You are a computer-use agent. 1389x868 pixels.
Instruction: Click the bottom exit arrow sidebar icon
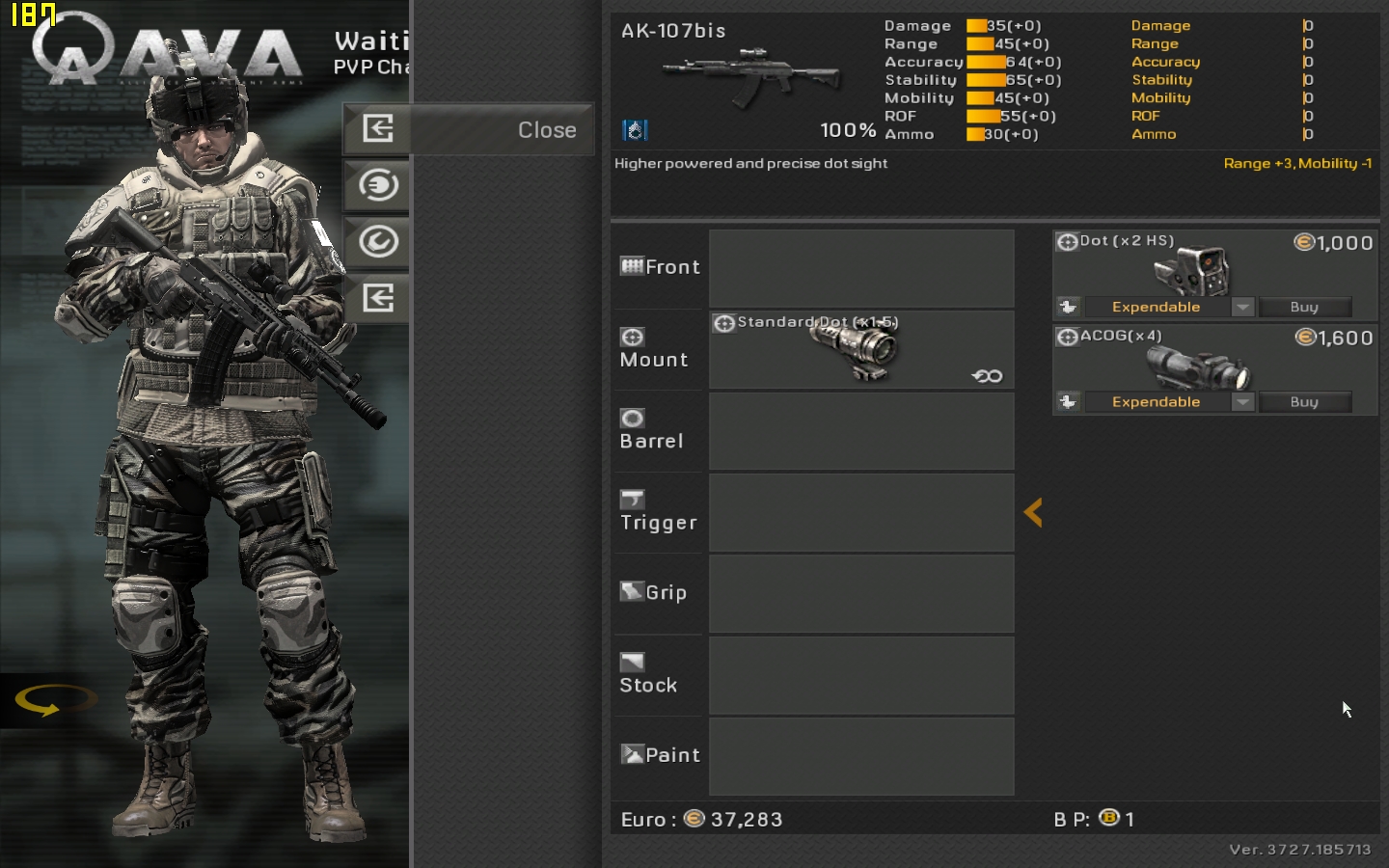click(378, 298)
